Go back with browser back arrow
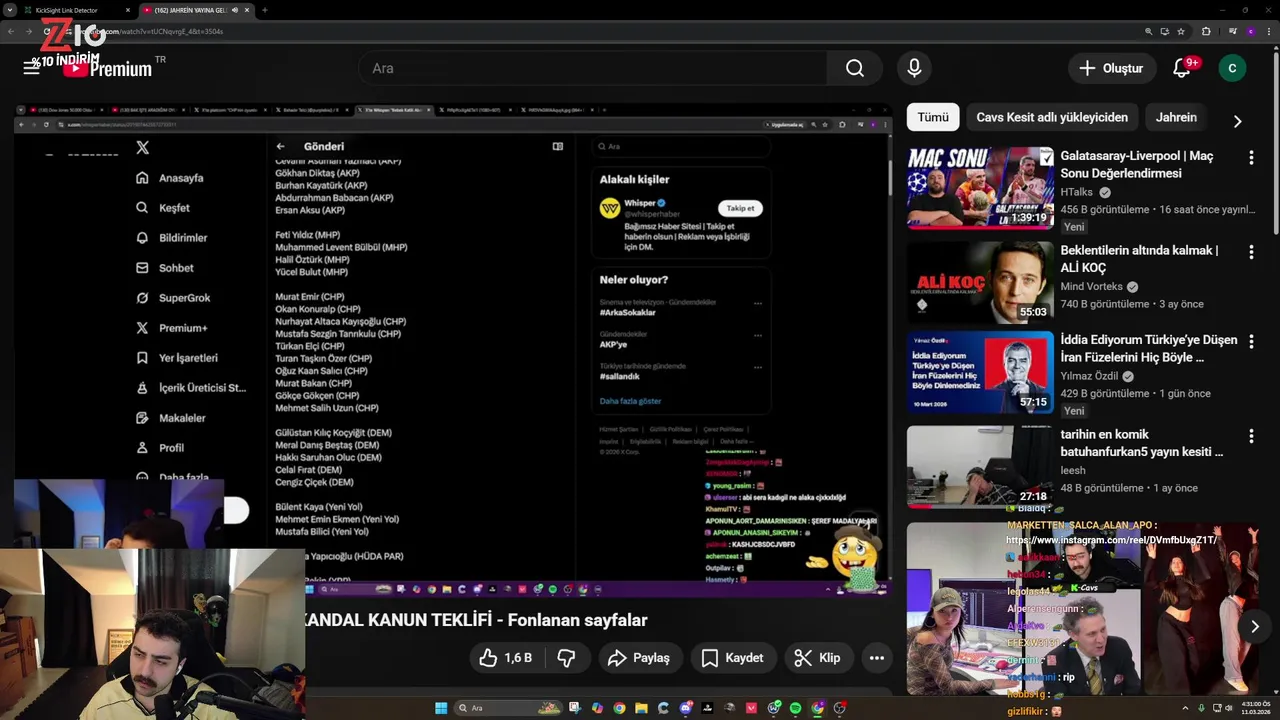1280x720 pixels. point(11,31)
